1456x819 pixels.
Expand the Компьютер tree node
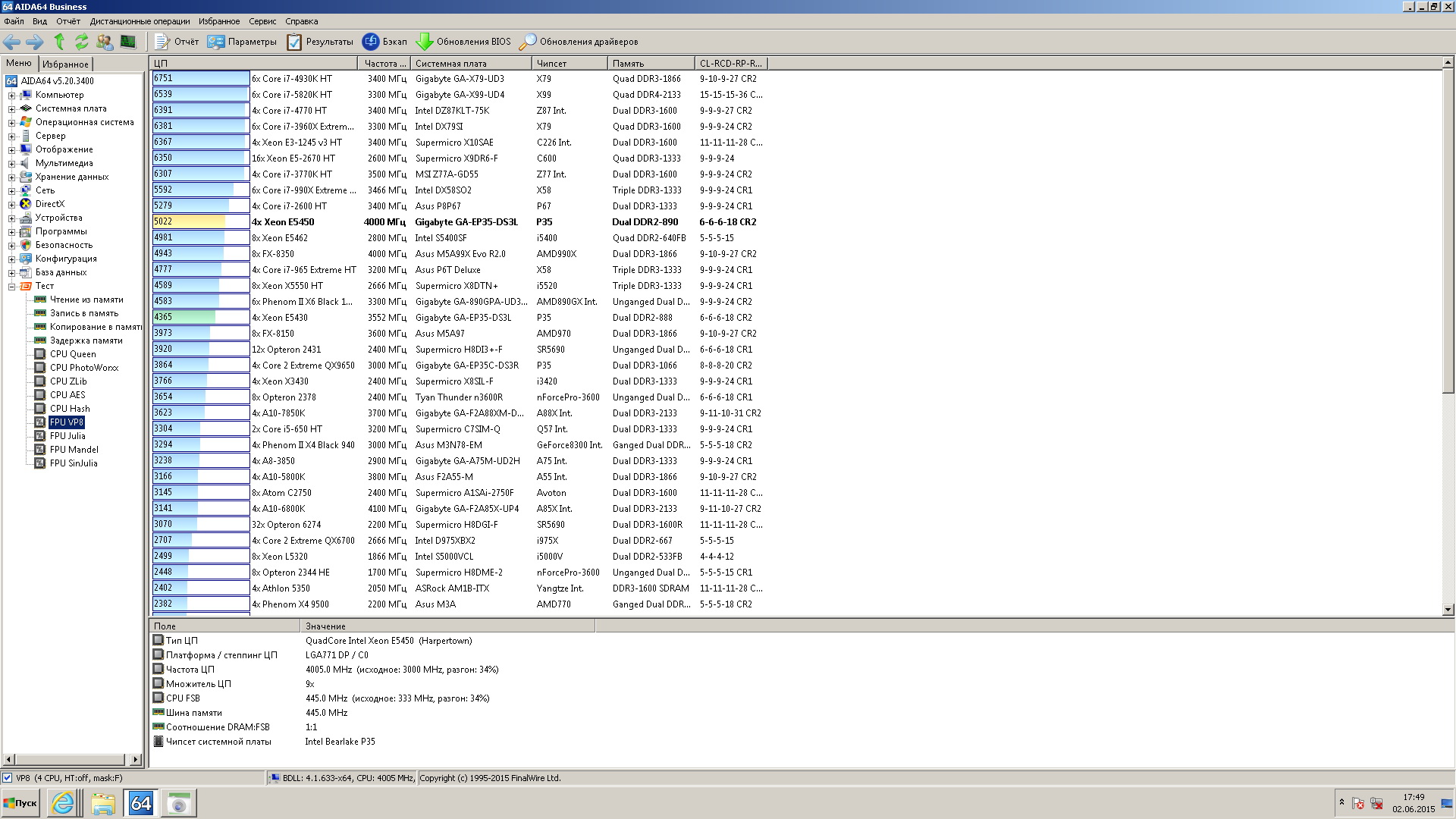[11, 96]
